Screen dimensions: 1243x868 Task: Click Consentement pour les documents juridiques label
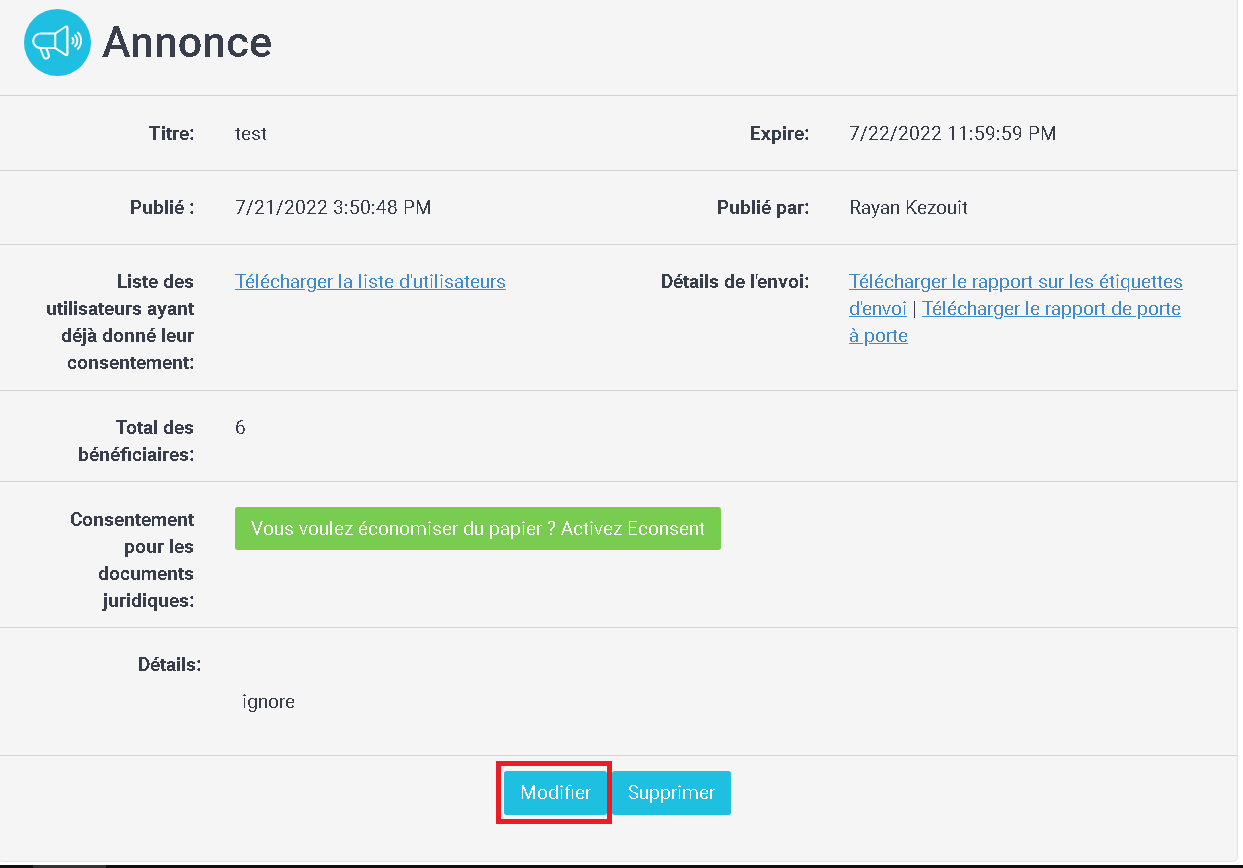pyautogui.click(x=132, y=560)
